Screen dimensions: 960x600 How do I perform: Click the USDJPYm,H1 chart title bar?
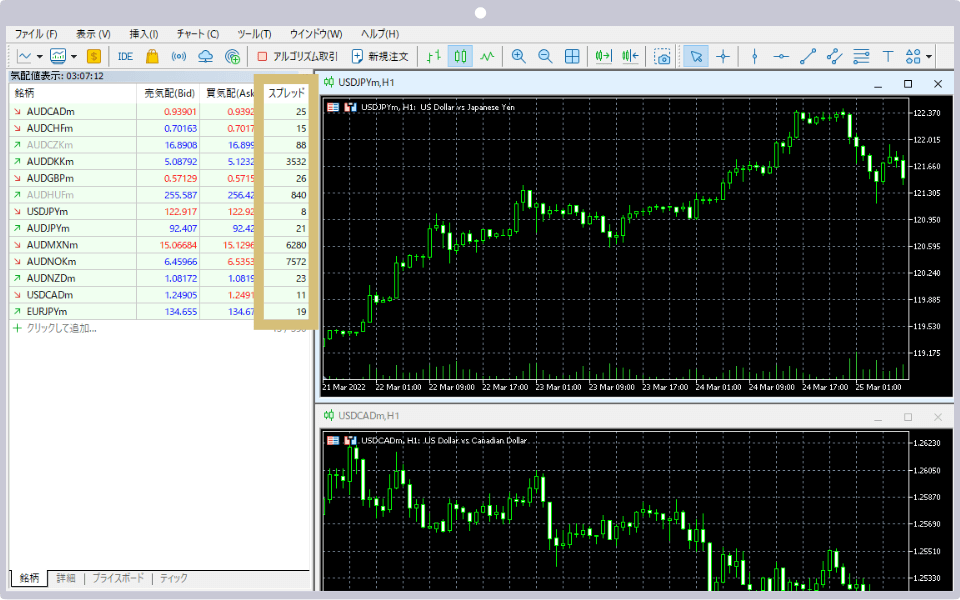635,83
